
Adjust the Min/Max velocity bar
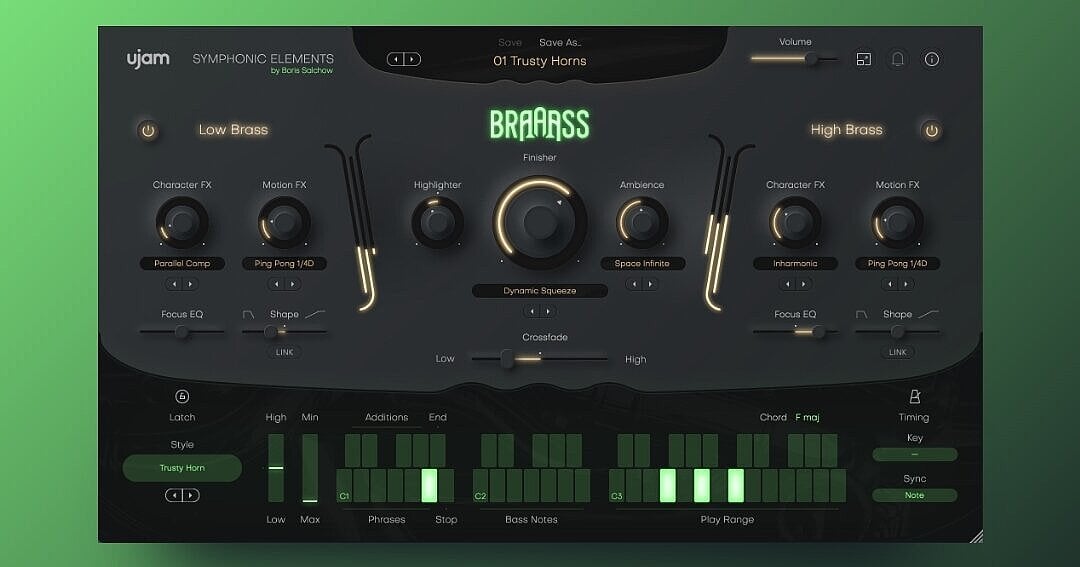310,468
